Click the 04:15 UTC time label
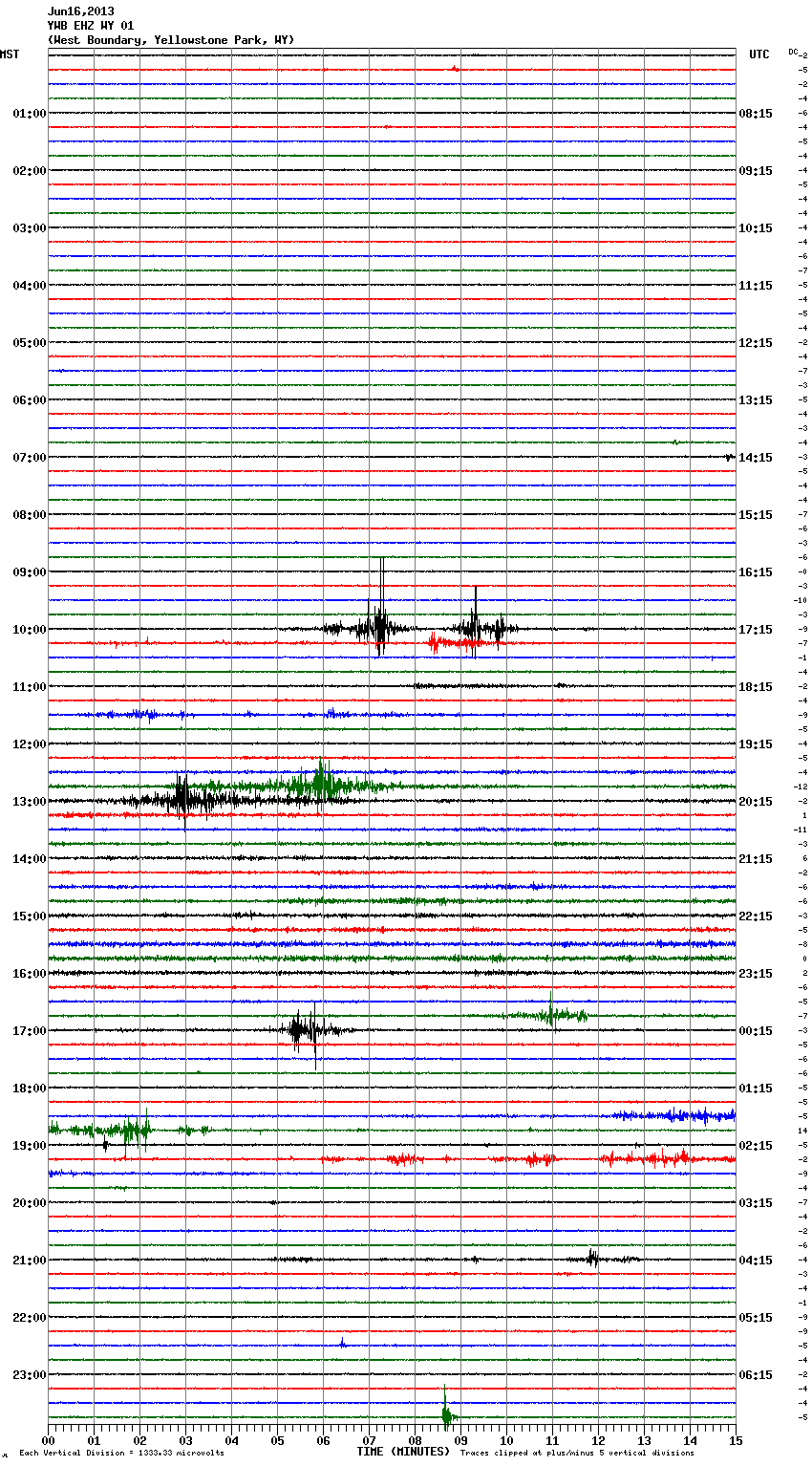Viewport: 812px width, 1466px height. tap(756, 1261)
